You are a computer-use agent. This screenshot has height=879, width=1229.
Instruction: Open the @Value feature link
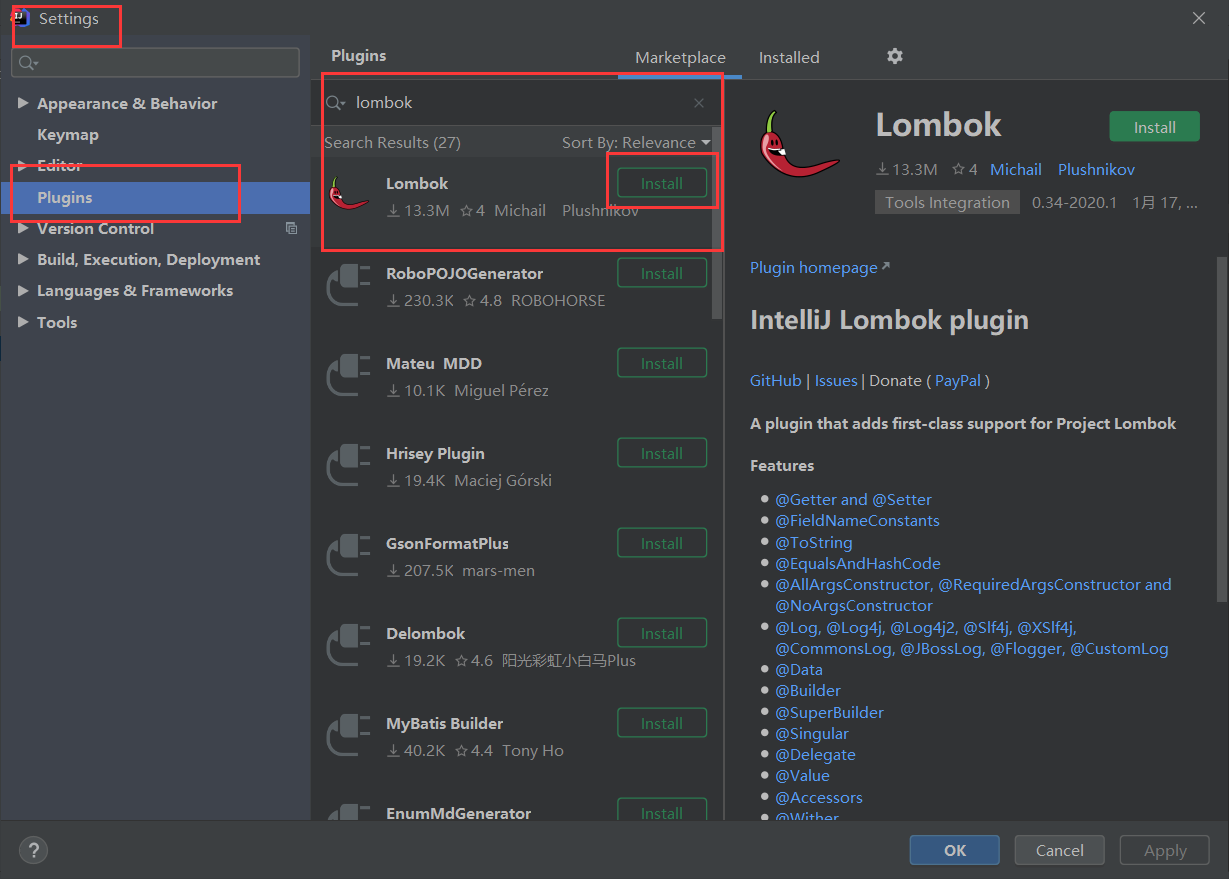click(802, 776)
